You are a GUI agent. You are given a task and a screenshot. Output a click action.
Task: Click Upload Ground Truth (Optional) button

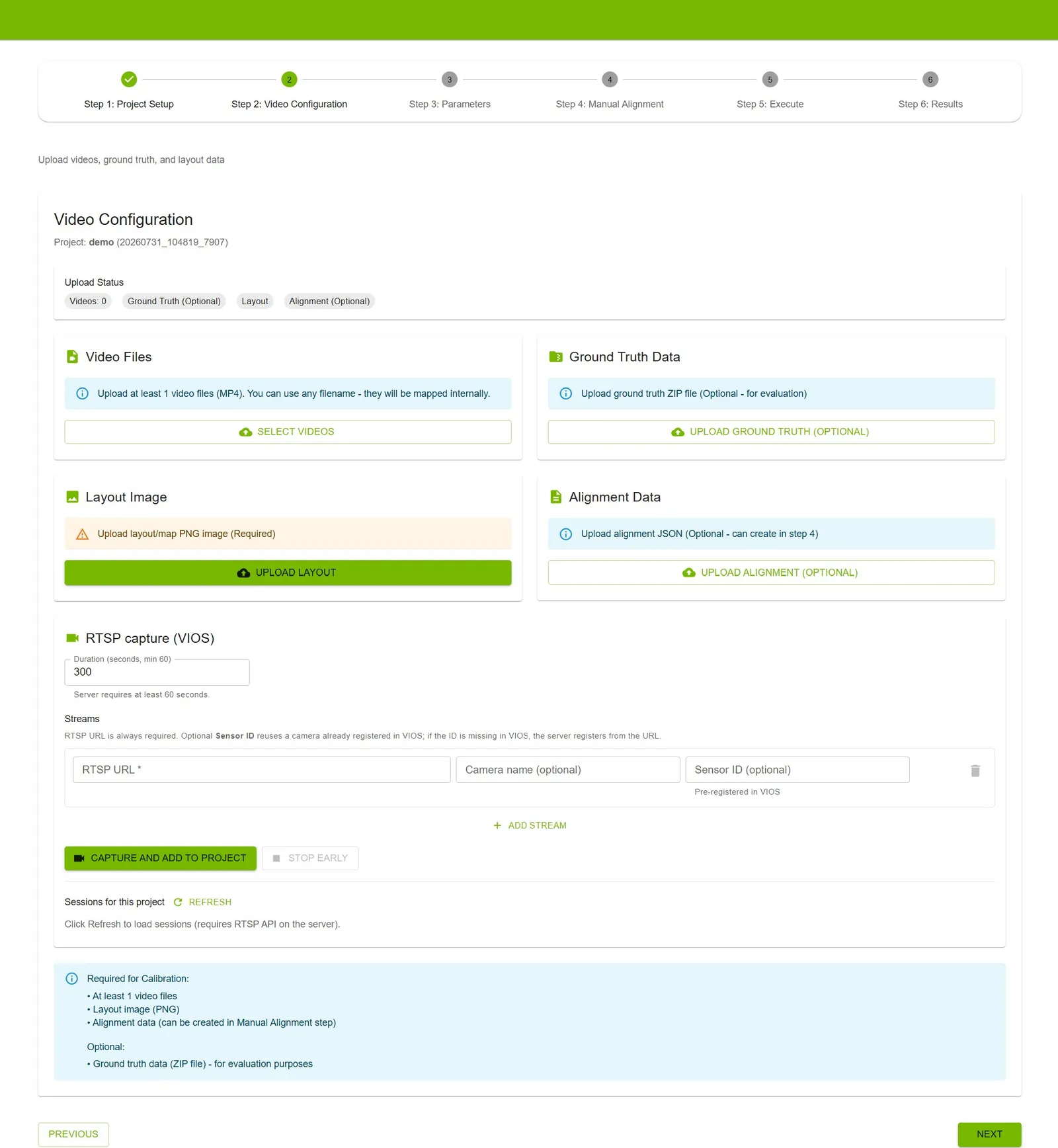[771, 432]
